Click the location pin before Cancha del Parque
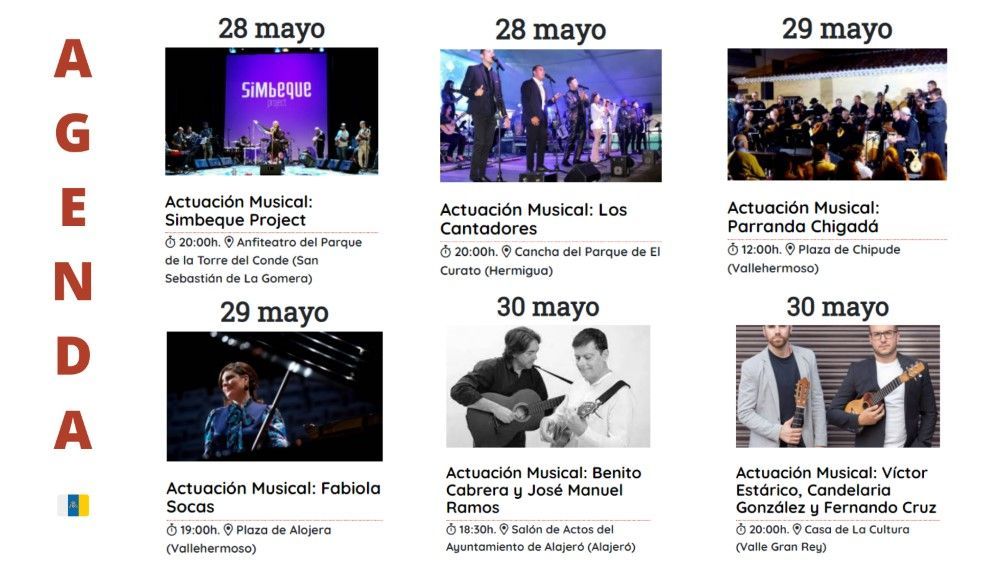The height and width of the screenshot is (562, 999). 506,252
